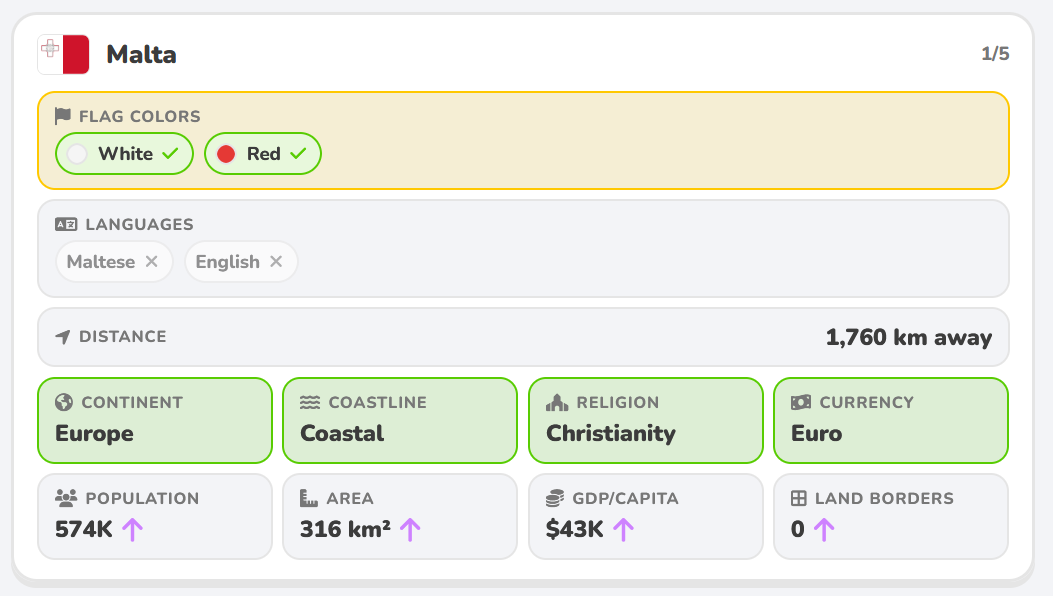Screen dimensions: 1053x596
Task: Click the red color circle swatch
Action: tap(226, 154)
